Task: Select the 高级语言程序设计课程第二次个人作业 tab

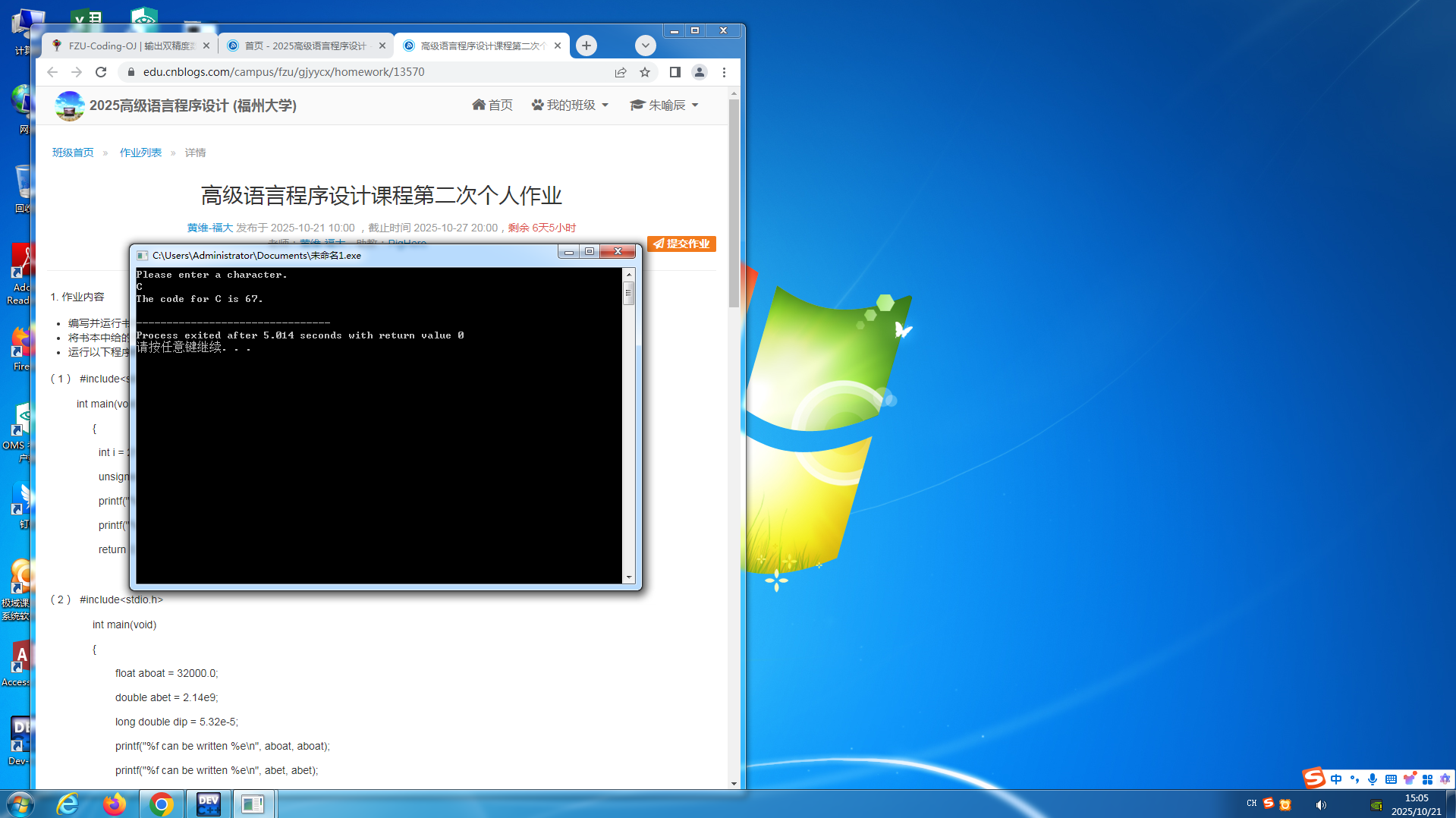Action: (481, 46)
